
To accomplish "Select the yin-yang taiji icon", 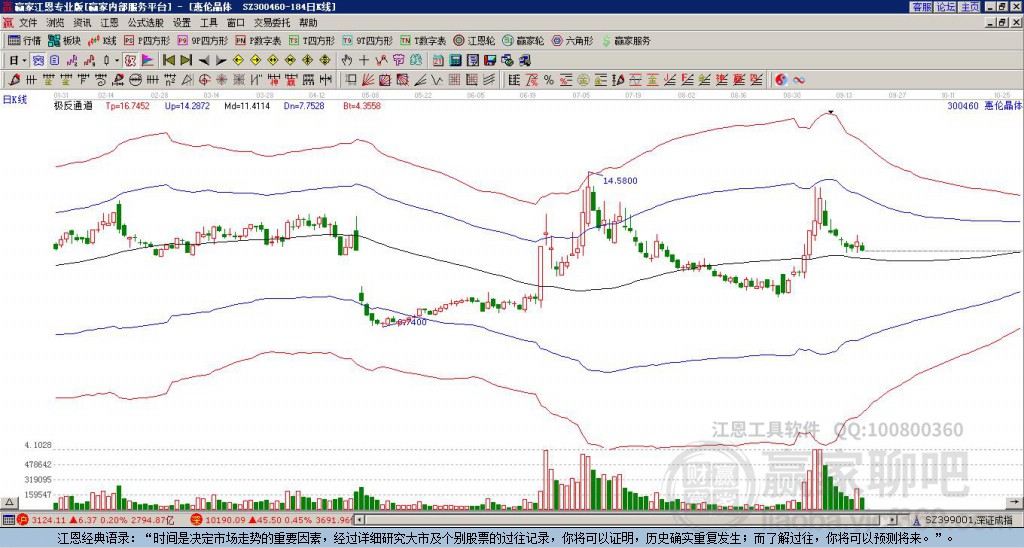I will pyautogui.click(x=780, y=80).
